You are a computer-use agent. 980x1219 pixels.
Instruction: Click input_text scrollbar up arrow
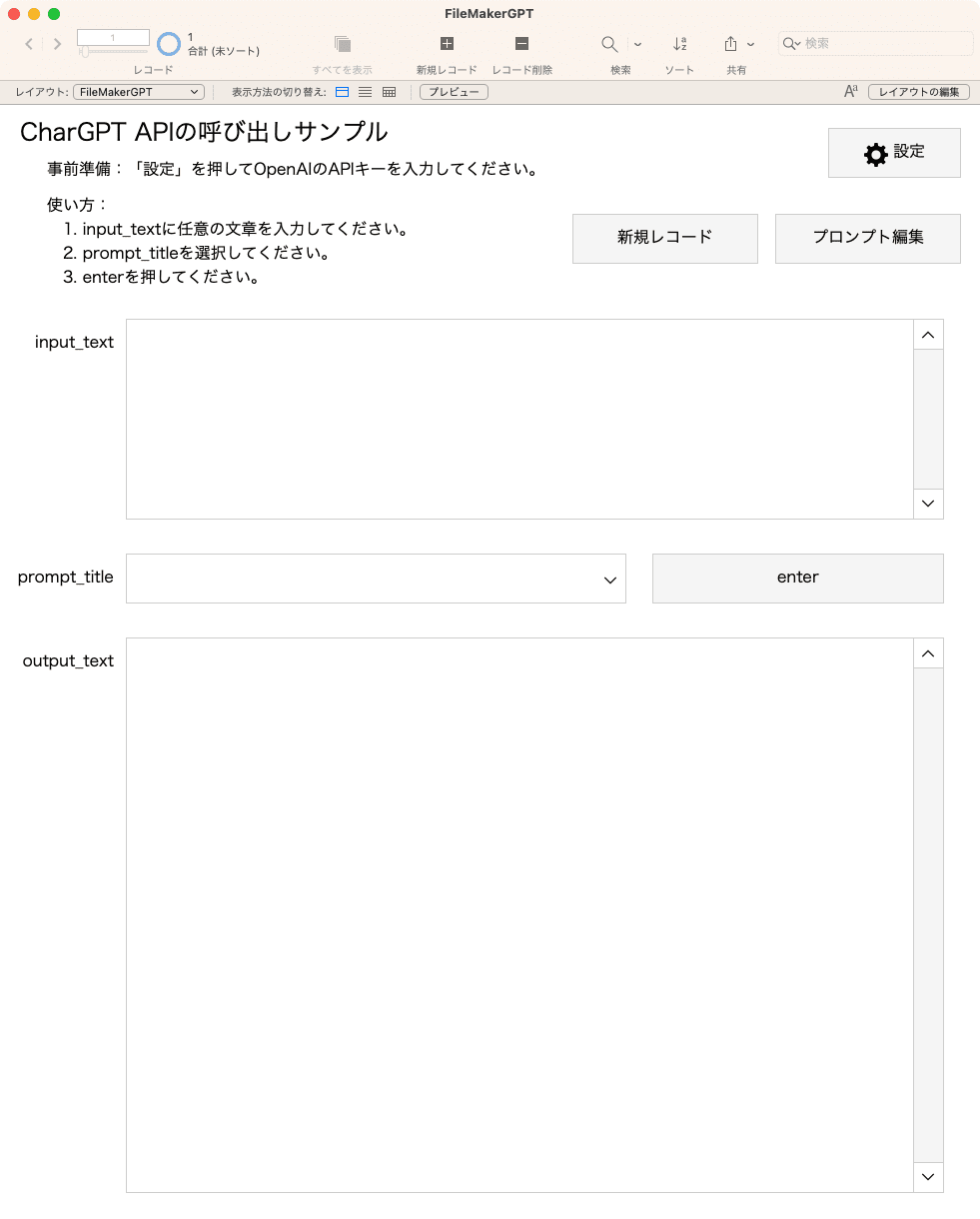928,335
